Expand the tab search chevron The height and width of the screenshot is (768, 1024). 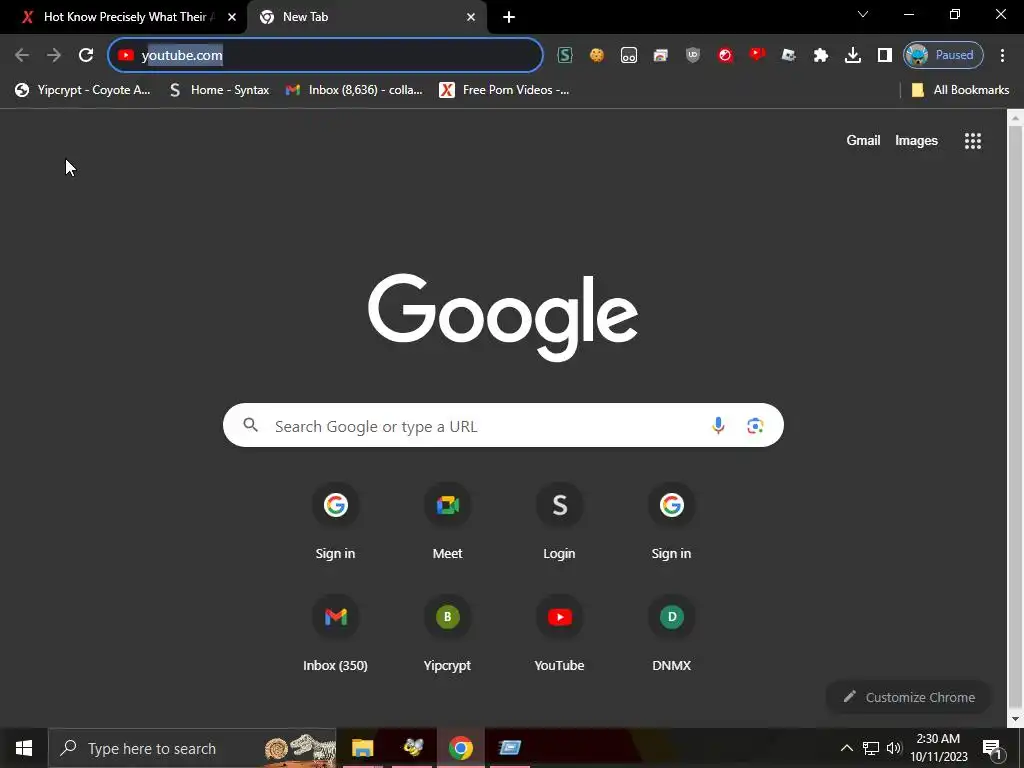863,14
